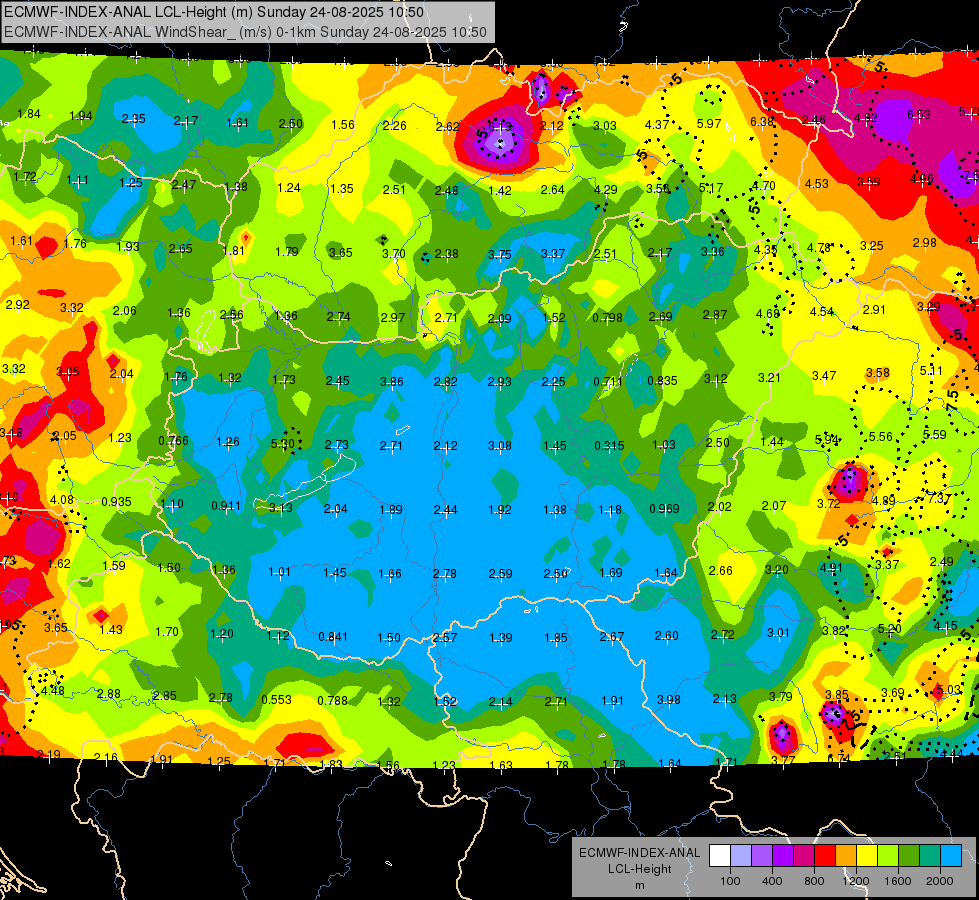Click the wind shear value 0.841

tap(333, 636)
